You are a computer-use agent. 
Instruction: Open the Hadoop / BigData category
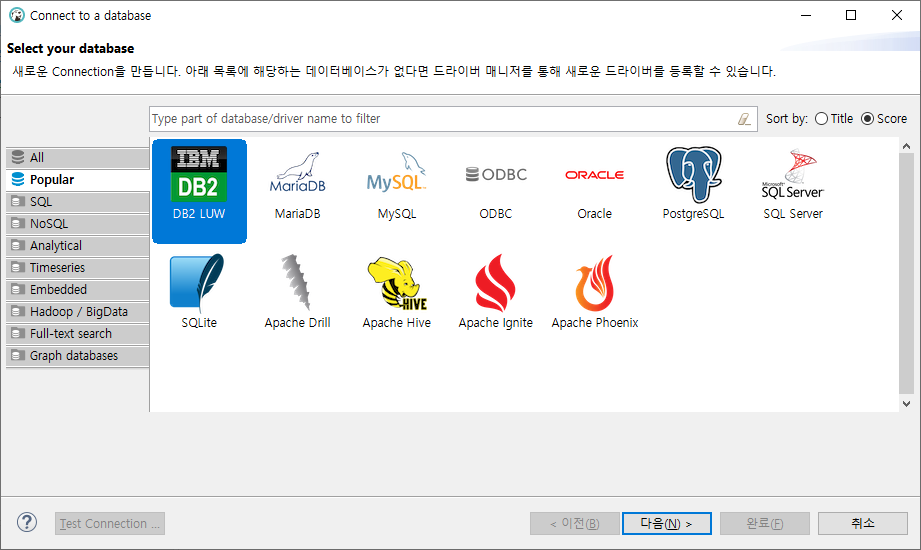[78, 312]
